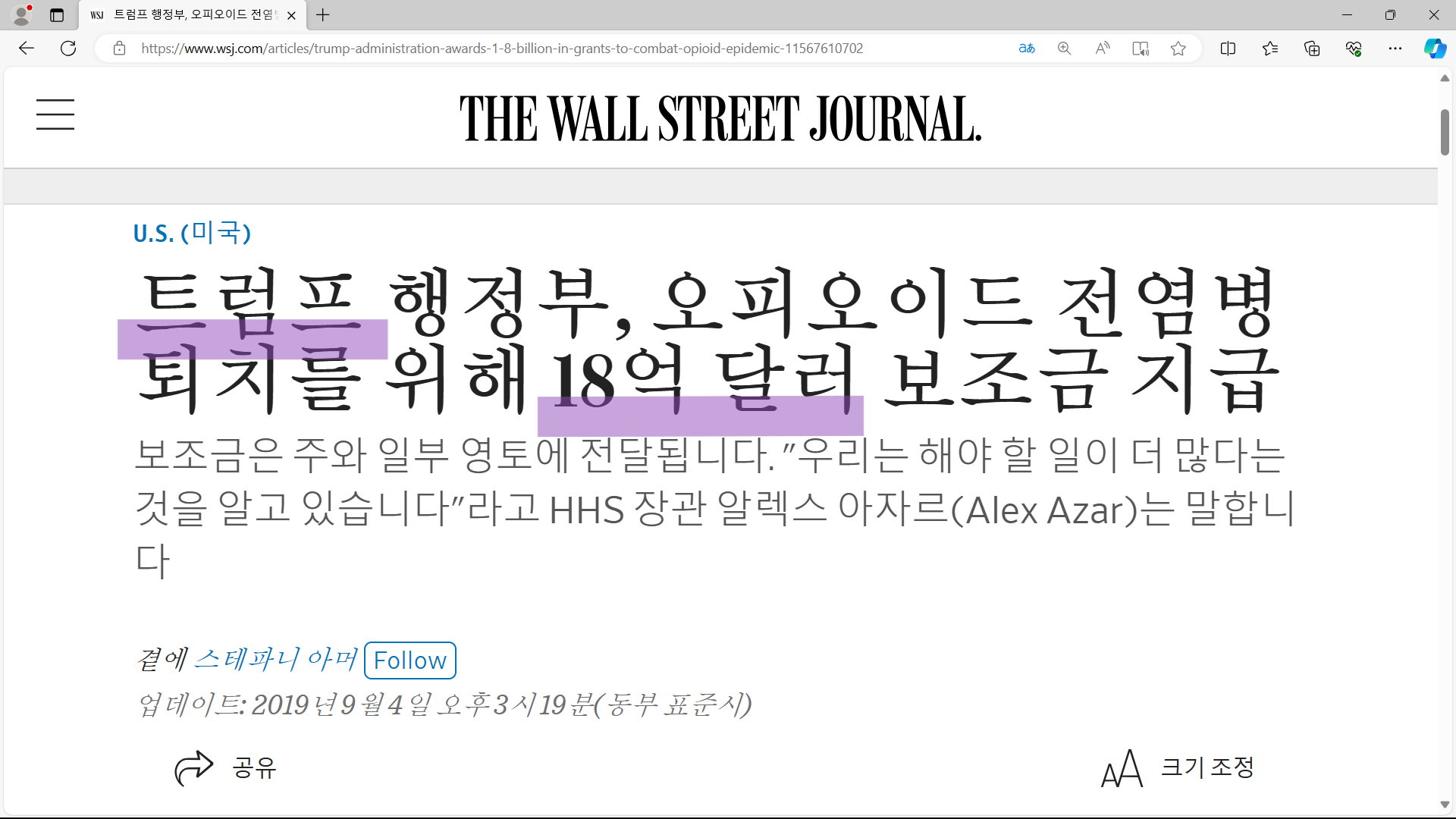This screenshot has height=819, width=1456.
Task: Click the Follow button next to author
Action: click(410, 661)
